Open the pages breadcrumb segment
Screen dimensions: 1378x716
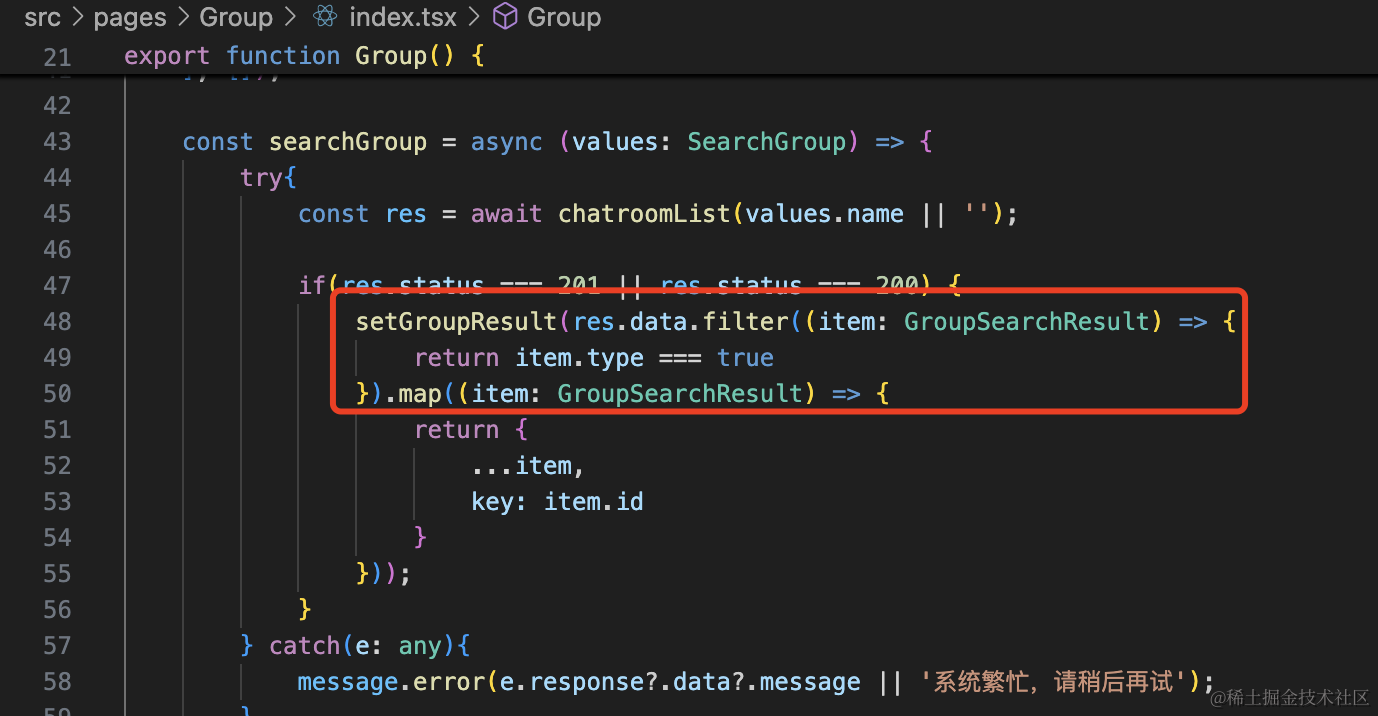pos(130,17)
